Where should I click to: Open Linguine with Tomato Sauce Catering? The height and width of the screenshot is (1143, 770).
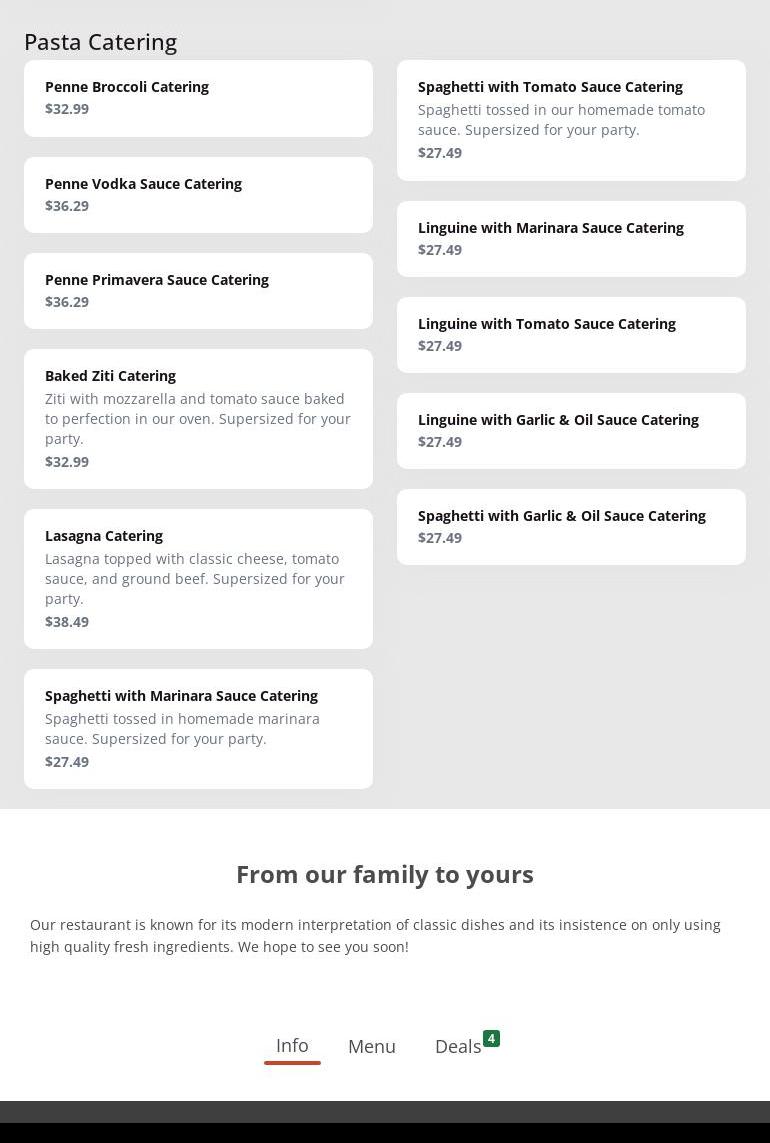click(x=571, y=335)
